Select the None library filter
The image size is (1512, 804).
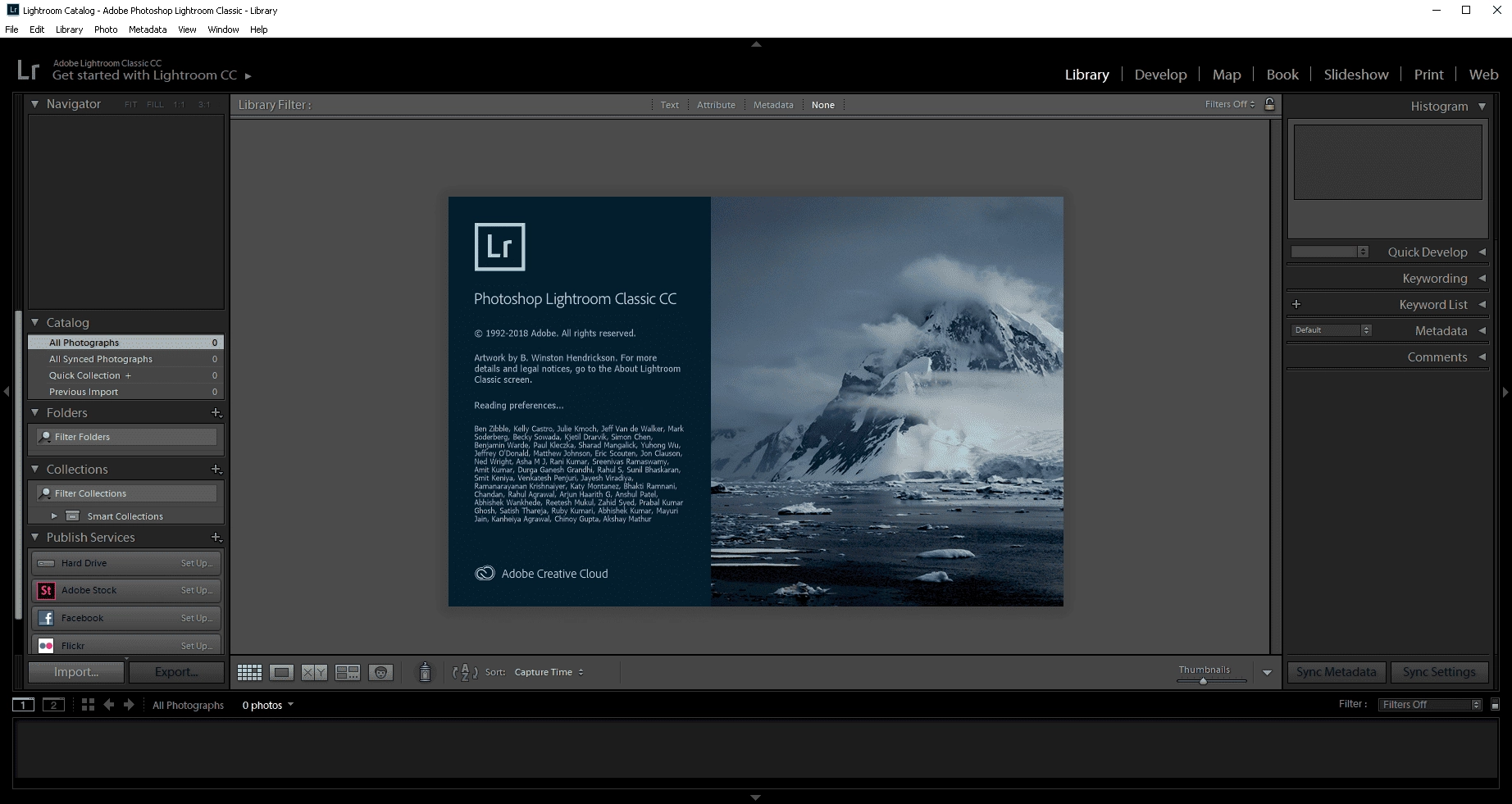pos(822,105)
